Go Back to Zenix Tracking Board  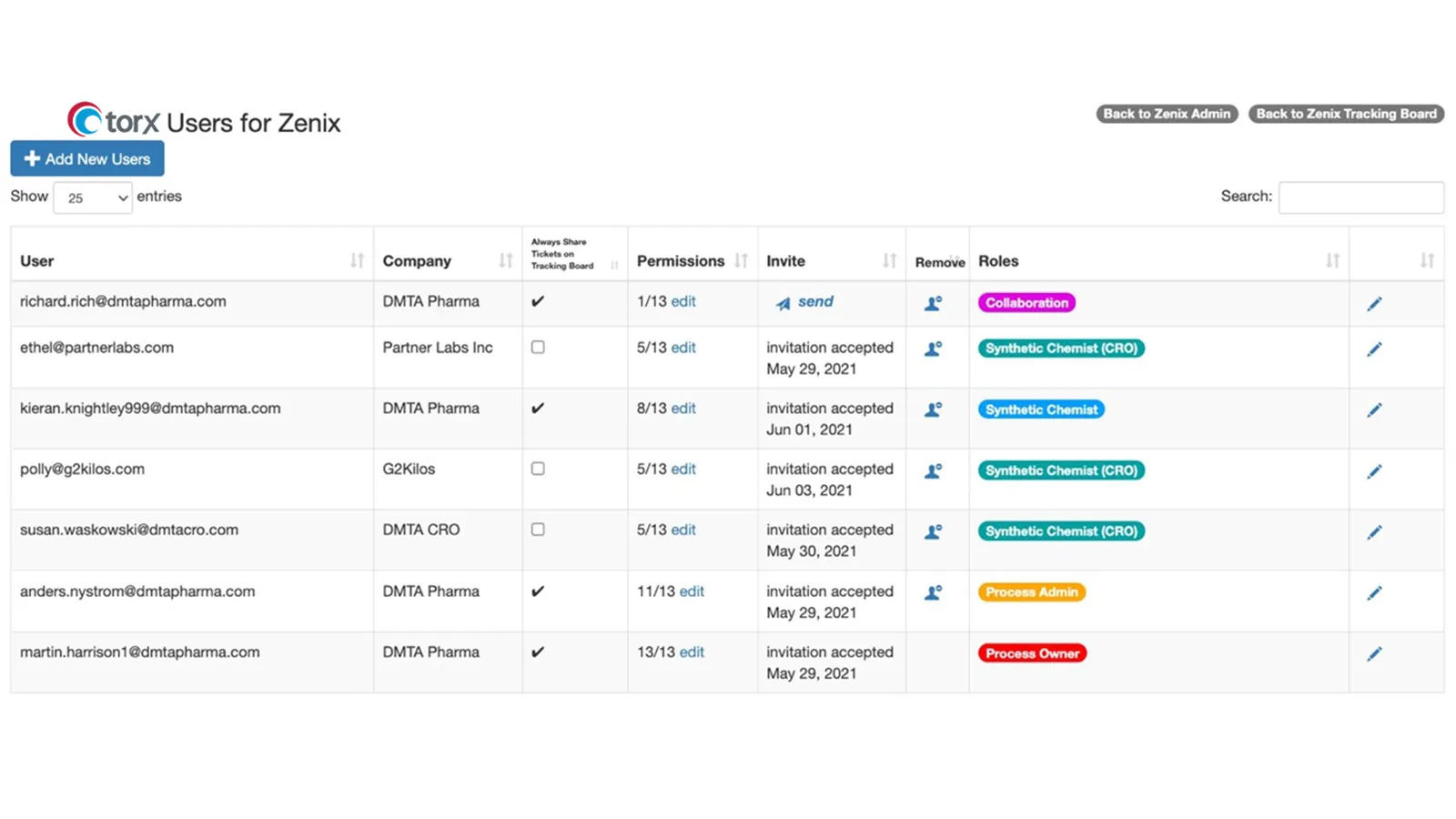pyautogui.click(x=1346, y=114)
